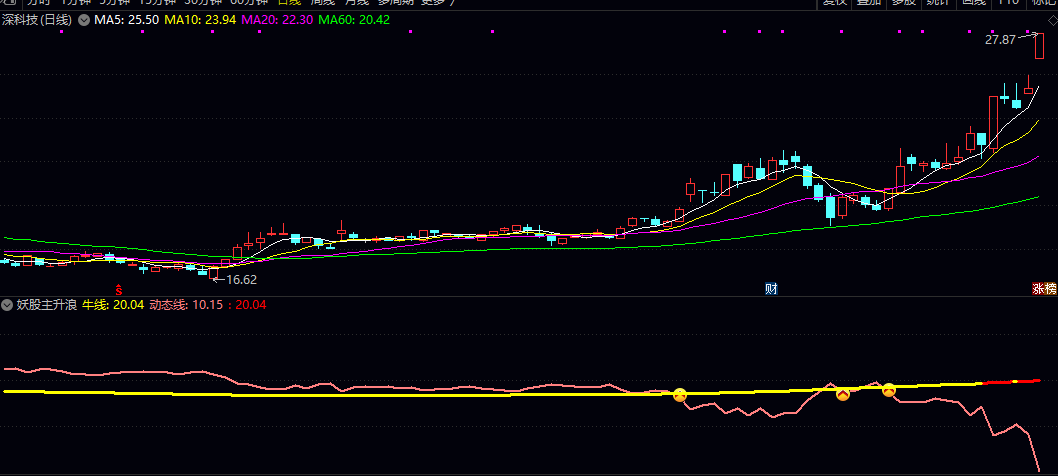The width and height of the screenshot is (1058, 476).
Task: Open the F10 company info
Action: 1008,2
